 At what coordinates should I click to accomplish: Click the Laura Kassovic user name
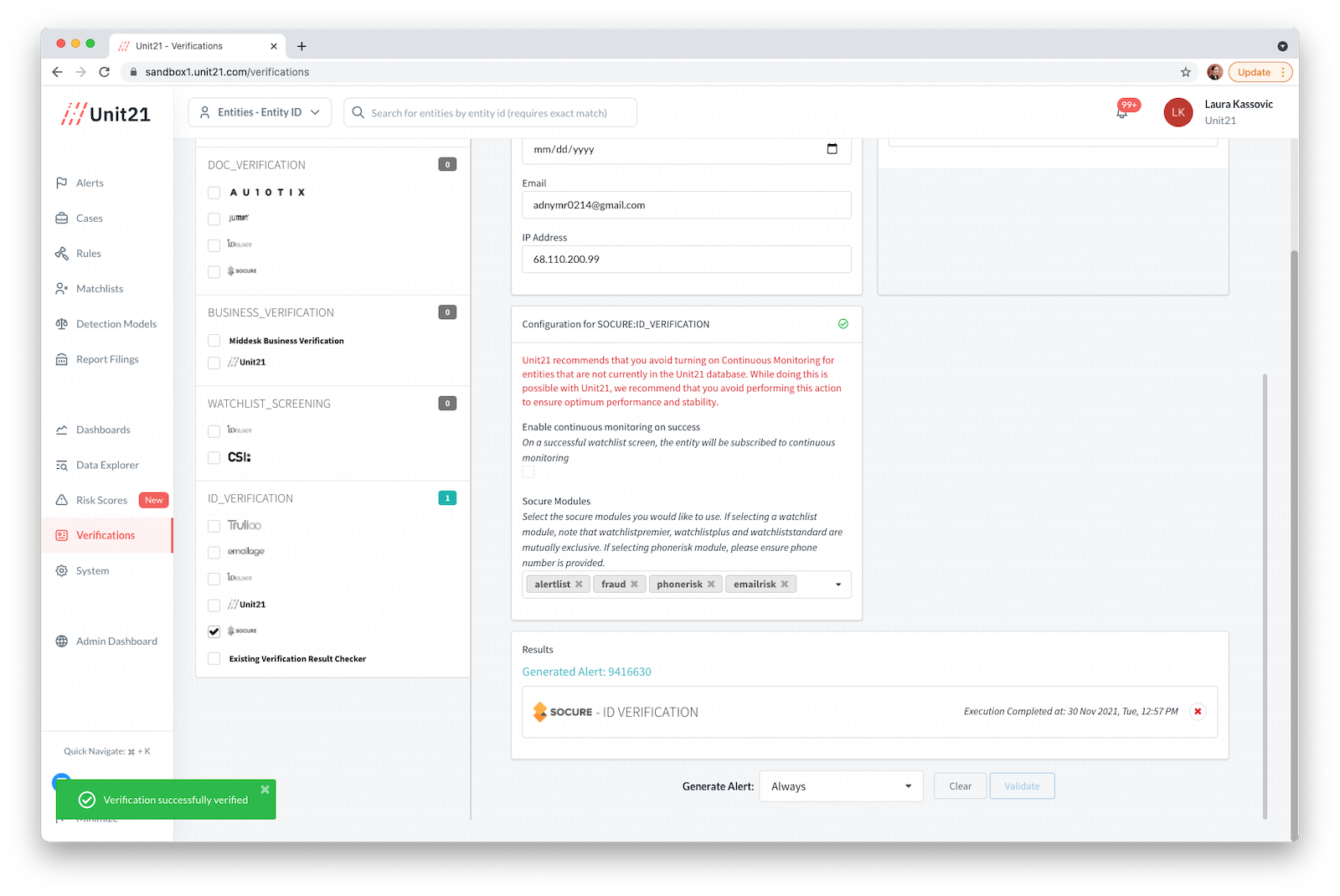[1238, 104]
